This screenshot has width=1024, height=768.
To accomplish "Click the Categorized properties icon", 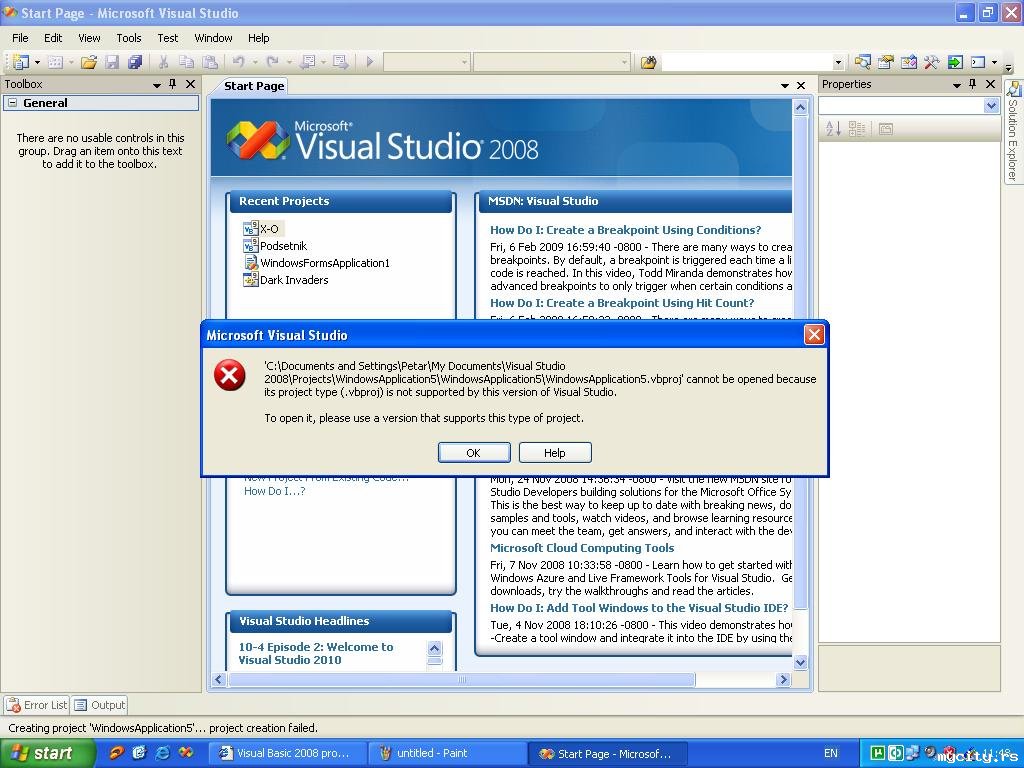I will (857, 129).
